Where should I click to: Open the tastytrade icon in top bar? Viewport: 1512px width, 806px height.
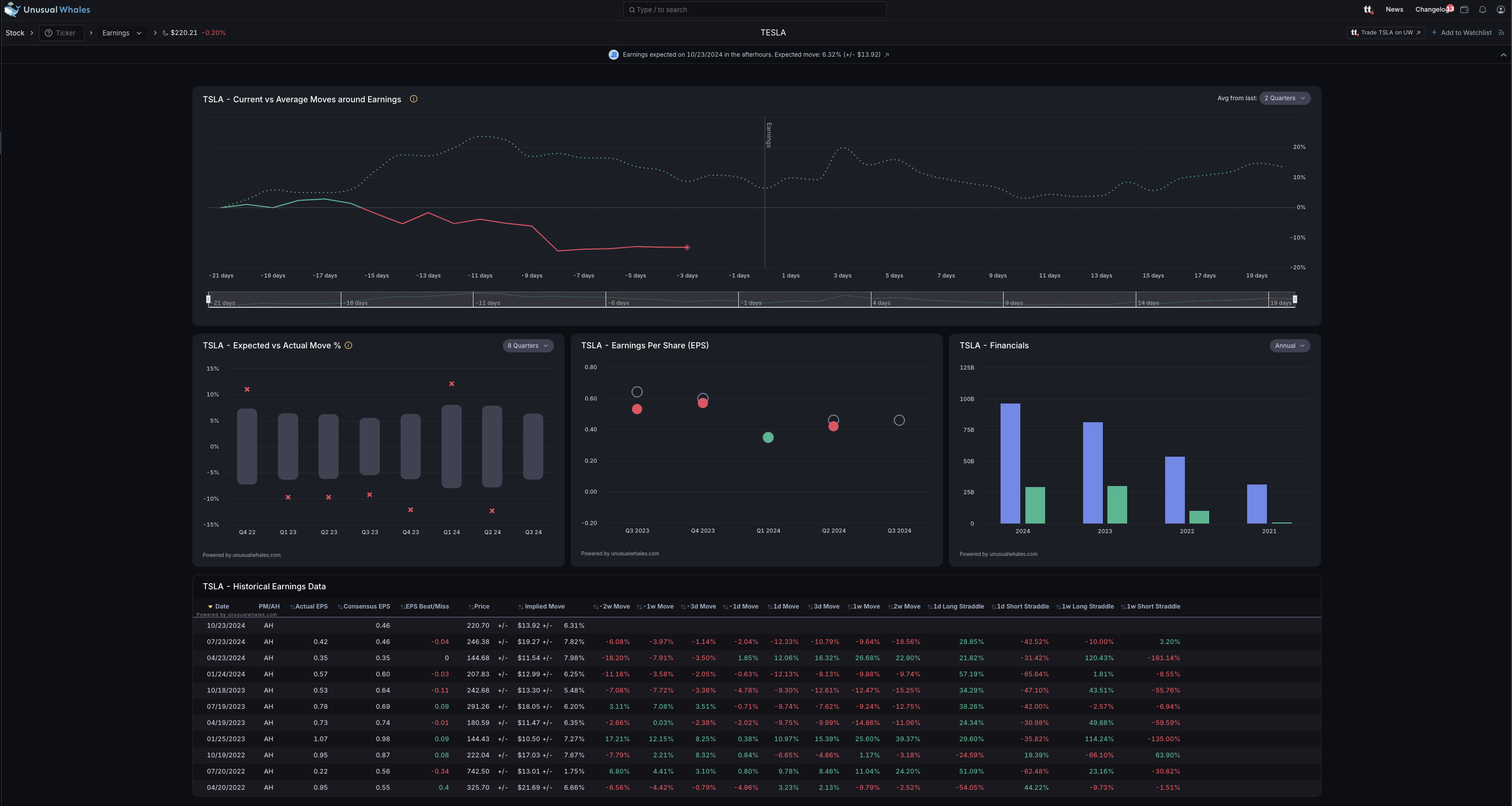[x=1368, y=10]
